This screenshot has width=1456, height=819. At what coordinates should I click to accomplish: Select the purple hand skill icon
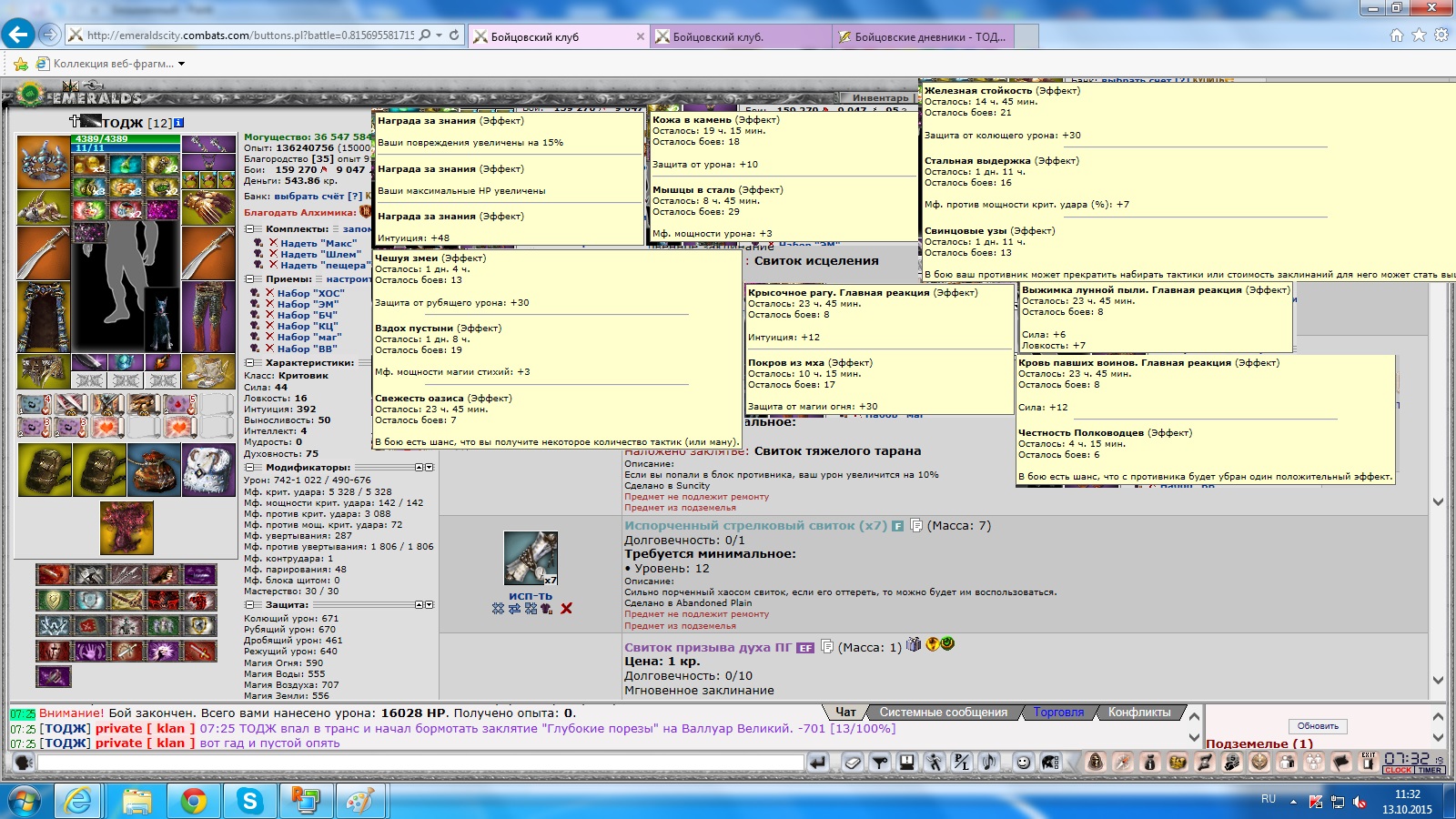point(90,652)
